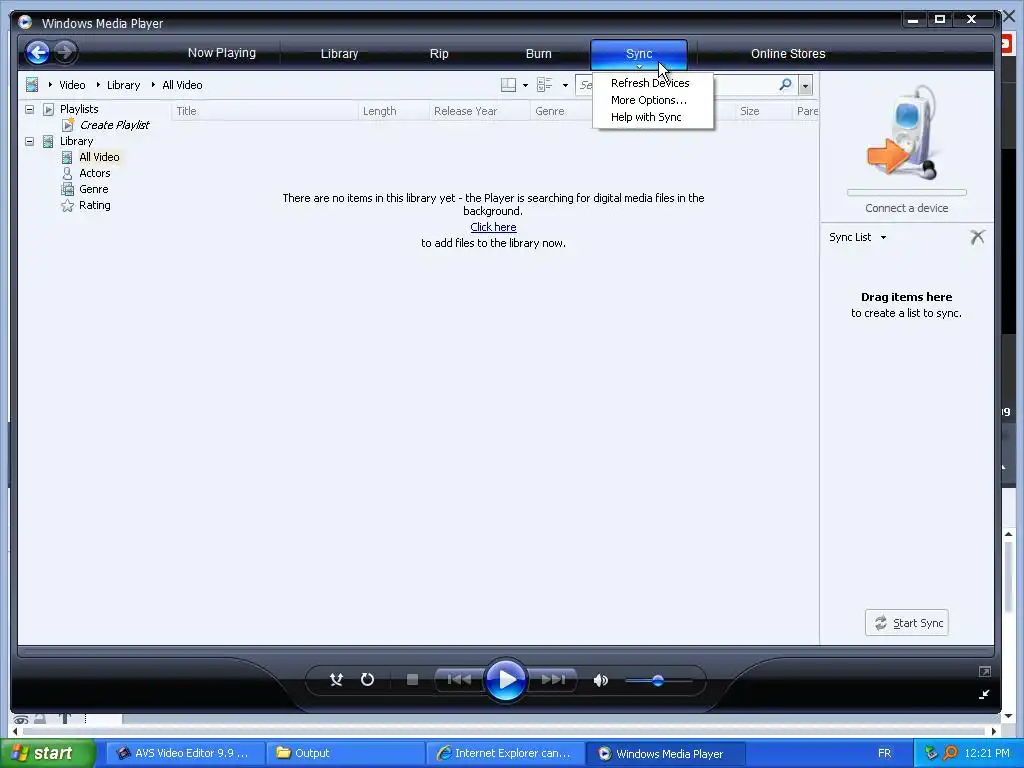Open the Windows start menu

pyautogui.click(x=47, y=753)
